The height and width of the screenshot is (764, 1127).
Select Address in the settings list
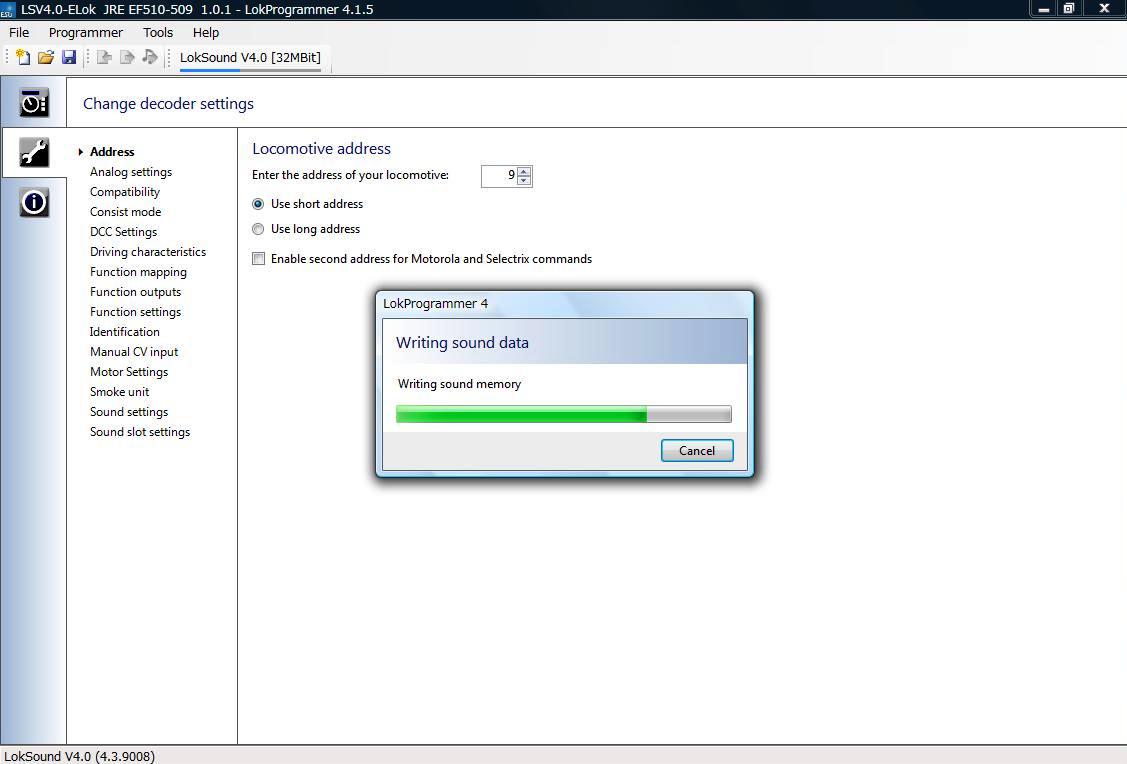click(112, 152)
